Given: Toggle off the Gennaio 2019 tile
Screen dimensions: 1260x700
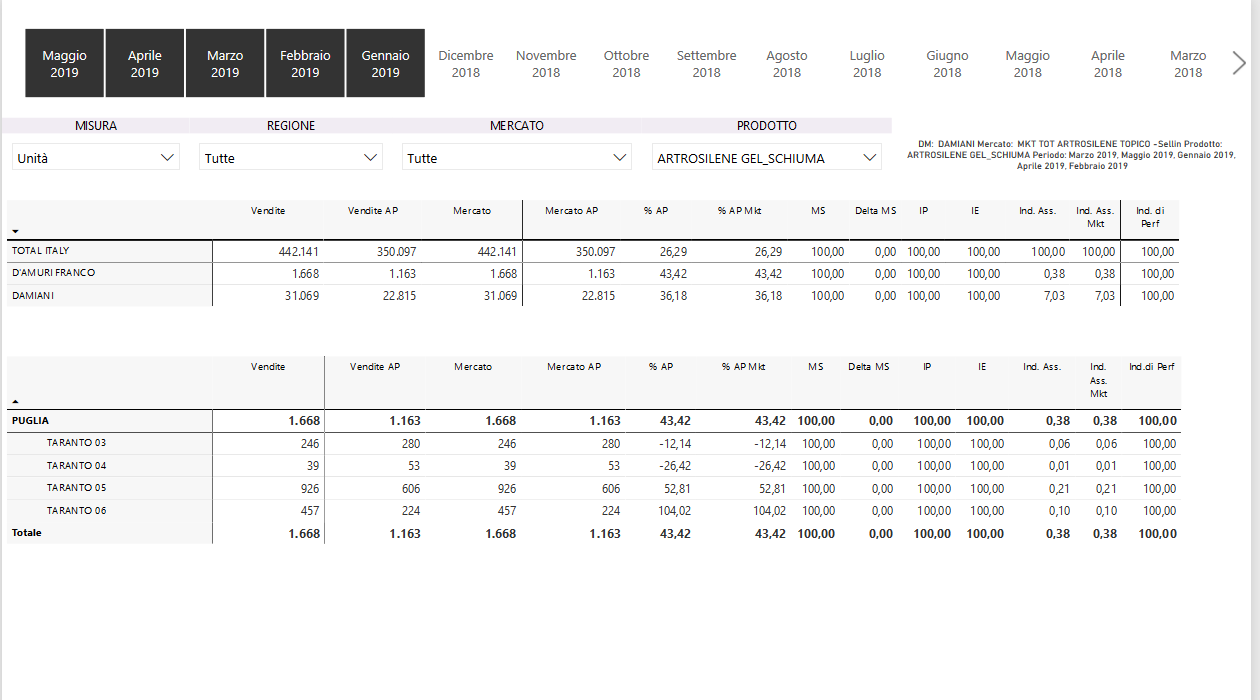Looking at the screenshot, I should (x=385, y=64).
